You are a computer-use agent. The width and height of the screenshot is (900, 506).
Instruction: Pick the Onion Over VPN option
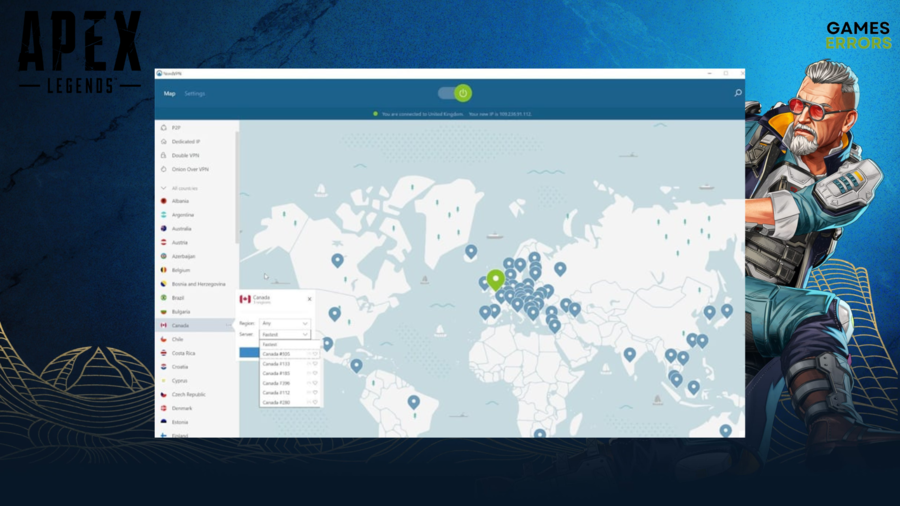click(188, 169)
